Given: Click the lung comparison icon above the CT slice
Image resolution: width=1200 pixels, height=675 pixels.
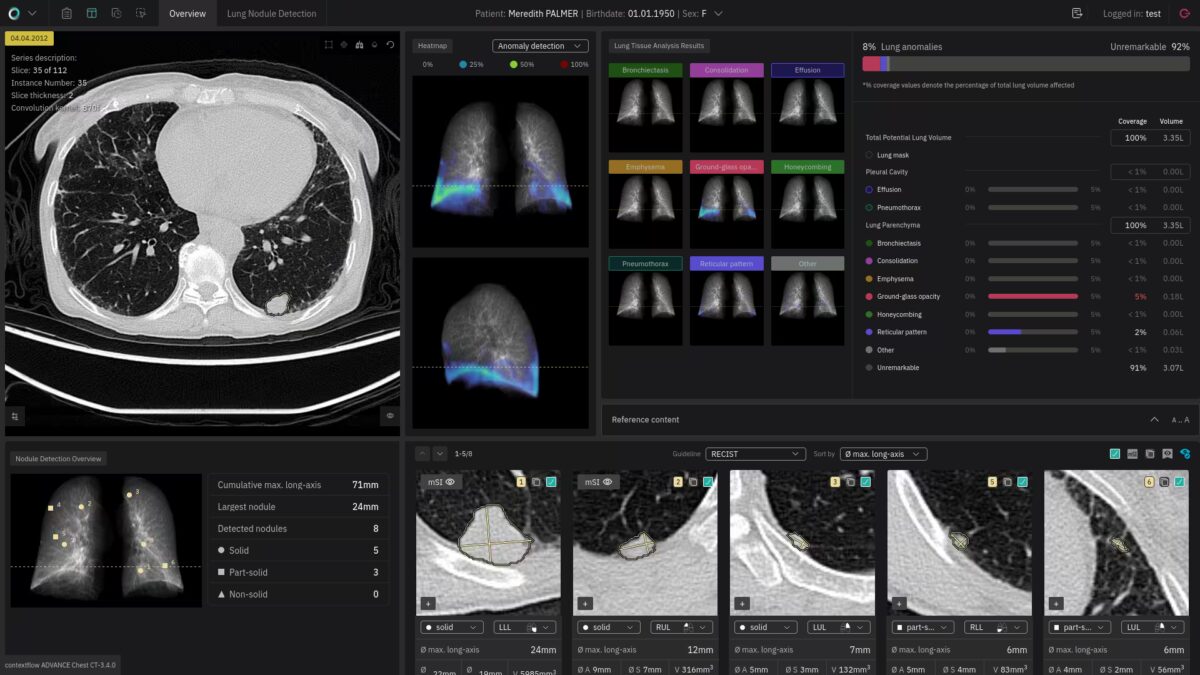Looking at the screenshot, I should pos(358,45).
